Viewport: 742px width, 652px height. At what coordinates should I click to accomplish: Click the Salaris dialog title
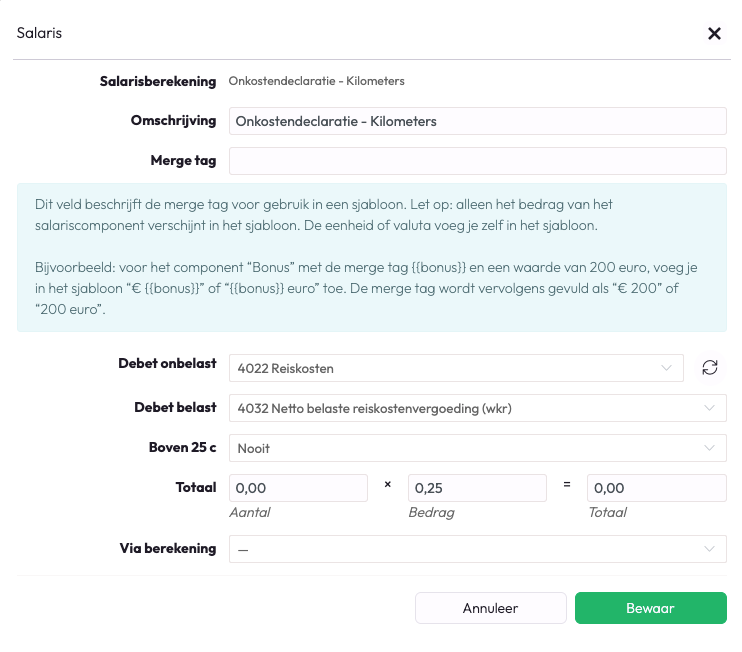click(x=39, y=33)
